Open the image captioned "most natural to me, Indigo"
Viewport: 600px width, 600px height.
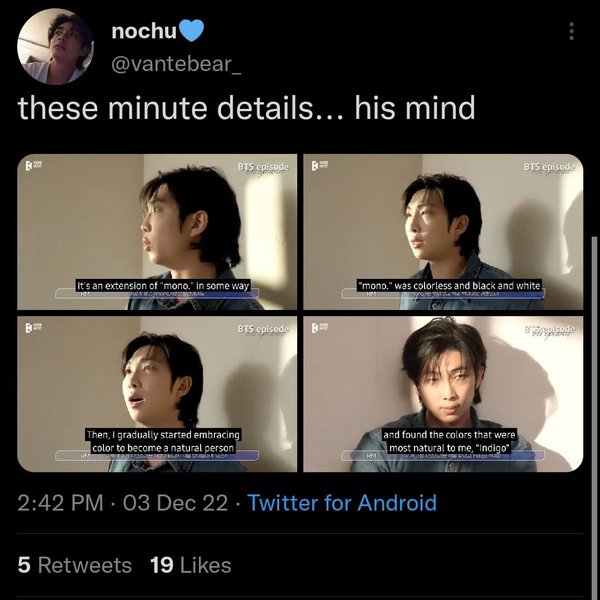443,393
